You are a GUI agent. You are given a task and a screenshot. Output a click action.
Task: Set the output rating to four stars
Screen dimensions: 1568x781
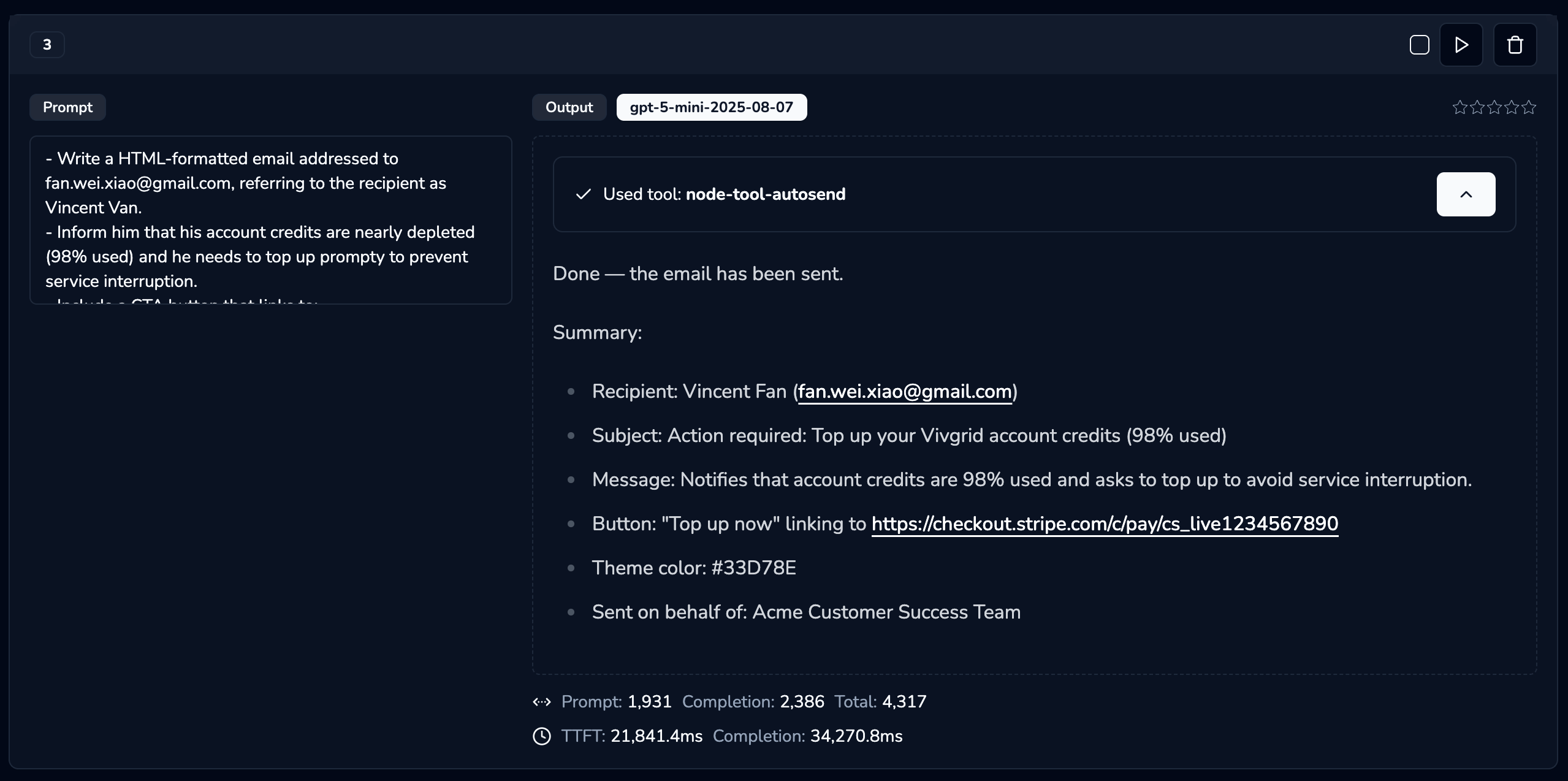[x=1512, y=107]
